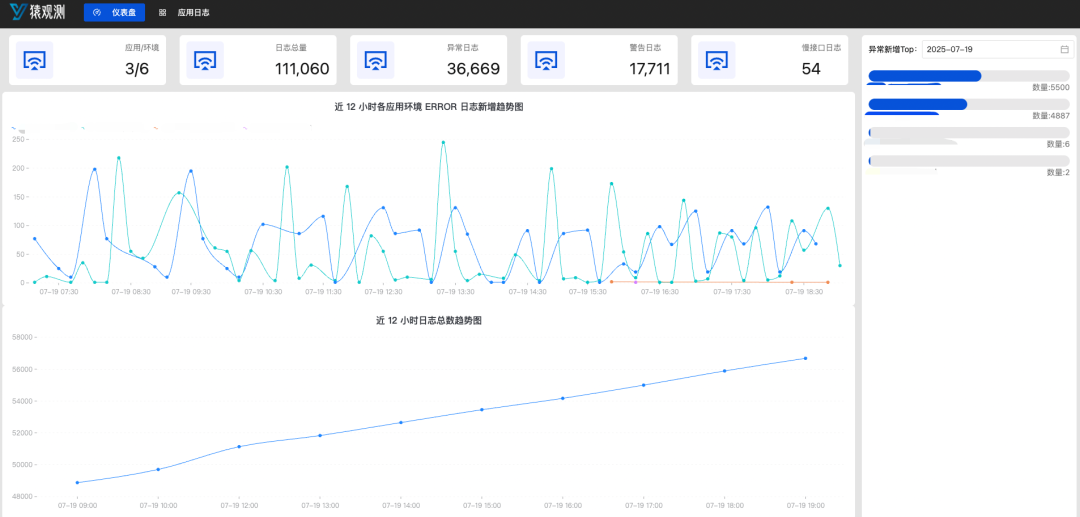Click the 07-19 10:30 axis label
This screenshot has height=517, width=1080.
tap(263, 292)
